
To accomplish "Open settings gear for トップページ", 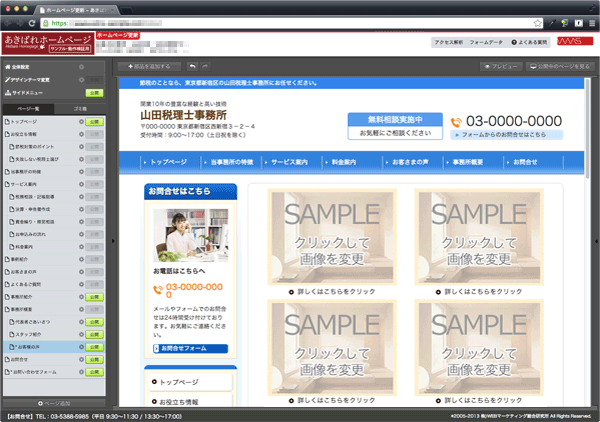I will point(80,120).
